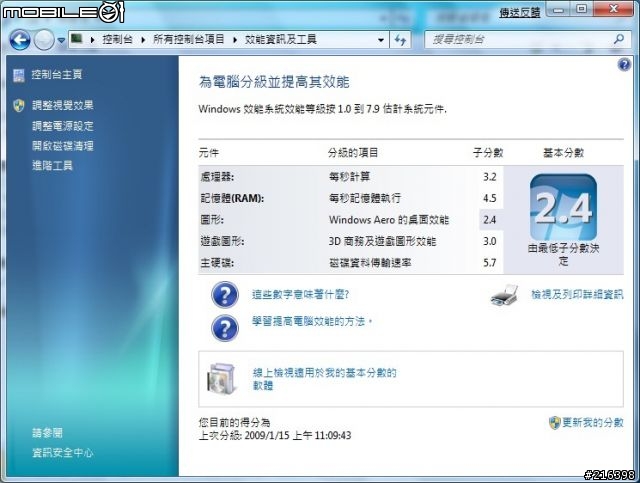Open 線上檢視適用於我的基本分數的軟體 link

click(324, 379)
